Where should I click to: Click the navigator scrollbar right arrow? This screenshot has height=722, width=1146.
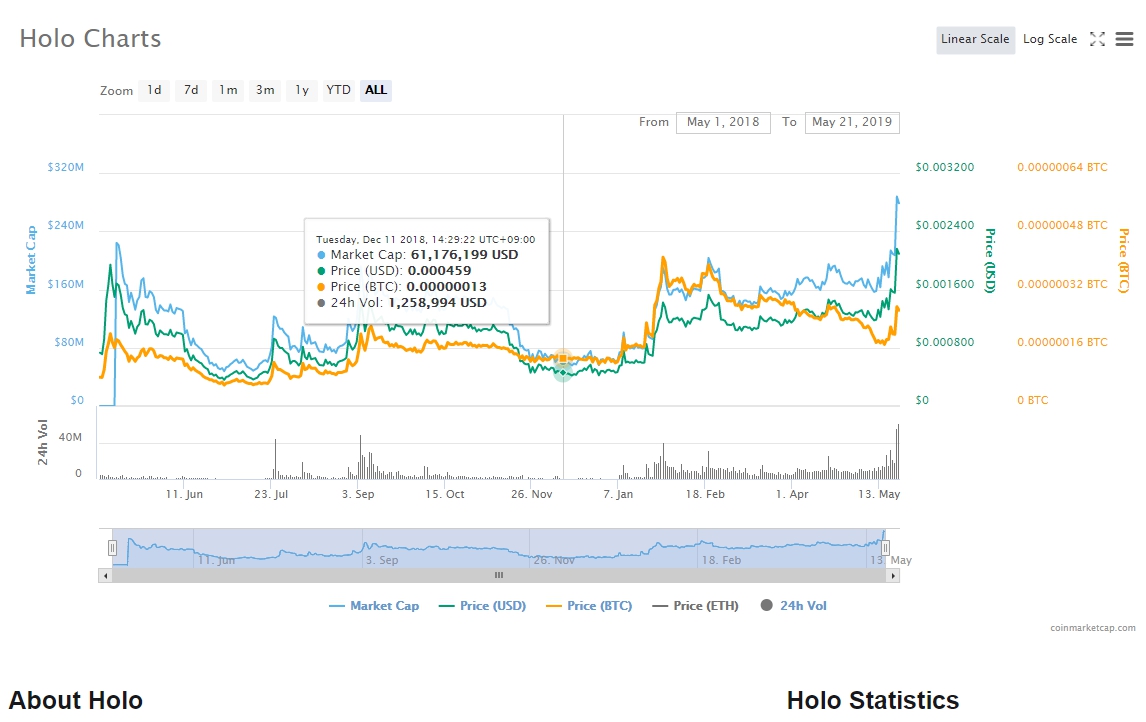892,576
